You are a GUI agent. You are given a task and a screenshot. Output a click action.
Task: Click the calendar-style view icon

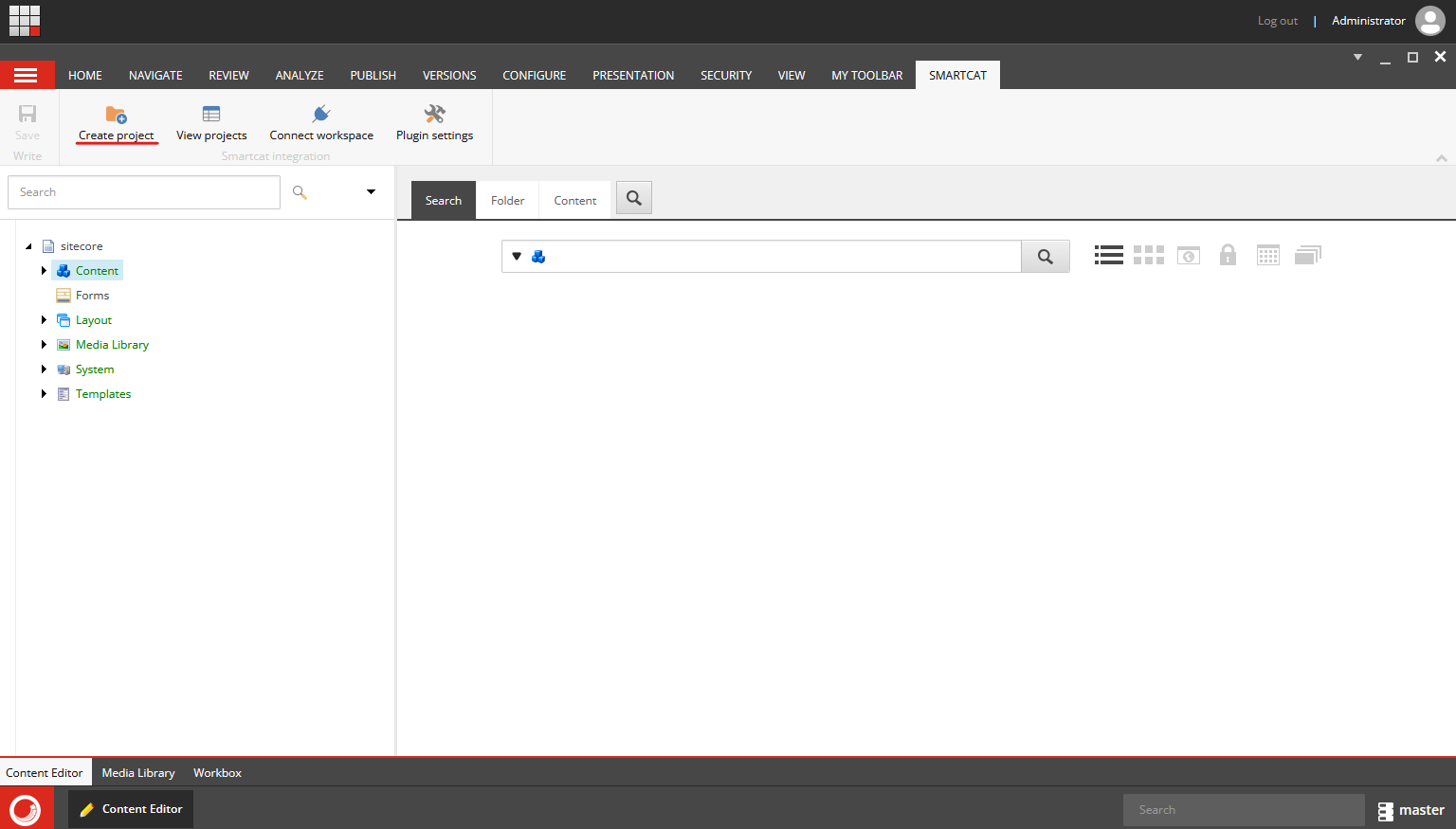1268,255
